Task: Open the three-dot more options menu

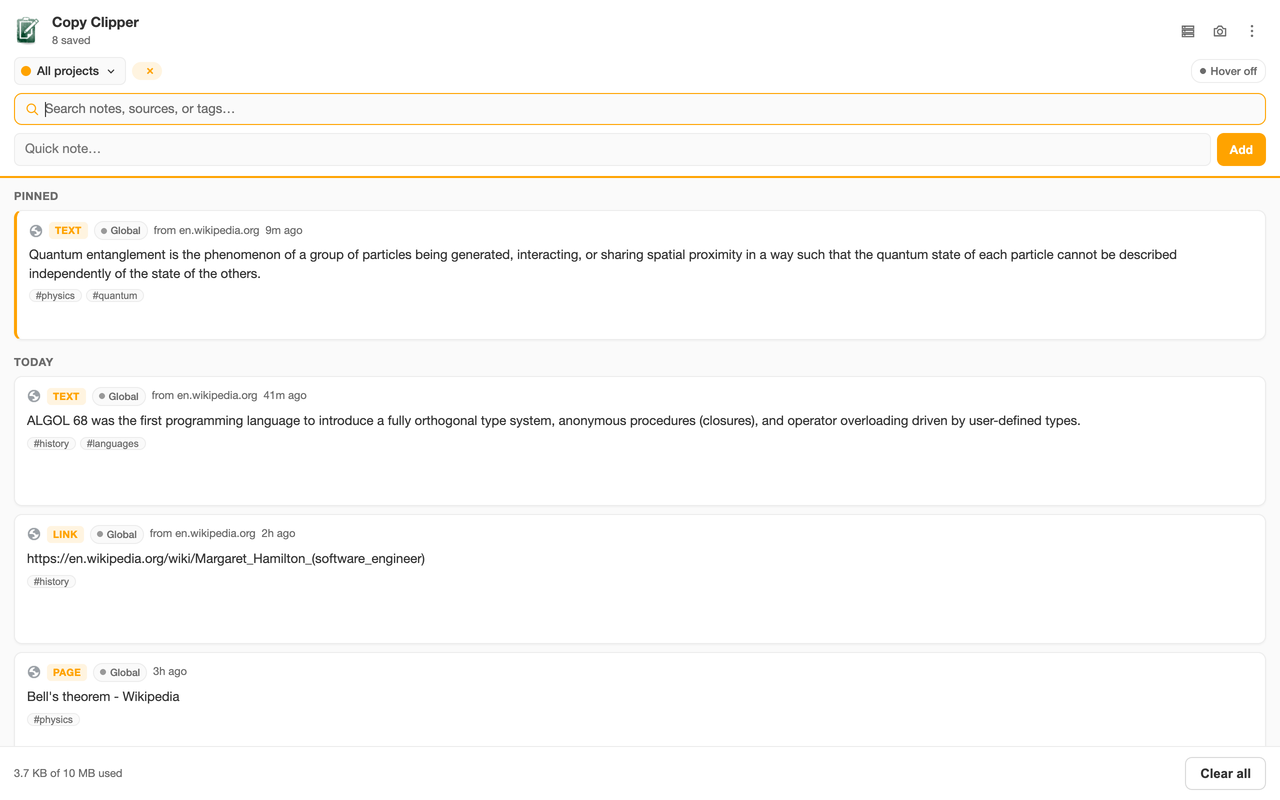Action: [1252, 31]
